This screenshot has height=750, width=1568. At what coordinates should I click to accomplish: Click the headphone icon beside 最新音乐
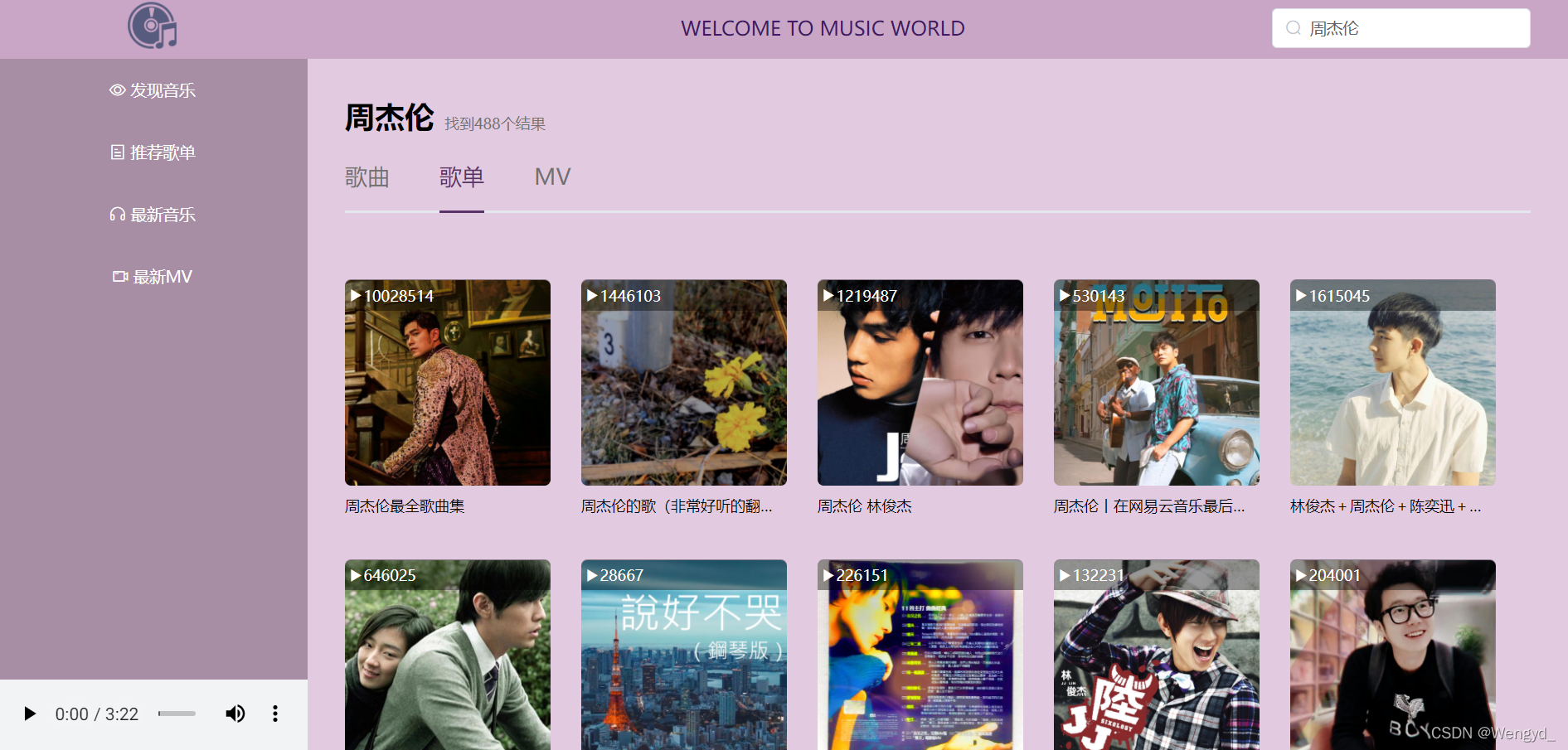118,215
